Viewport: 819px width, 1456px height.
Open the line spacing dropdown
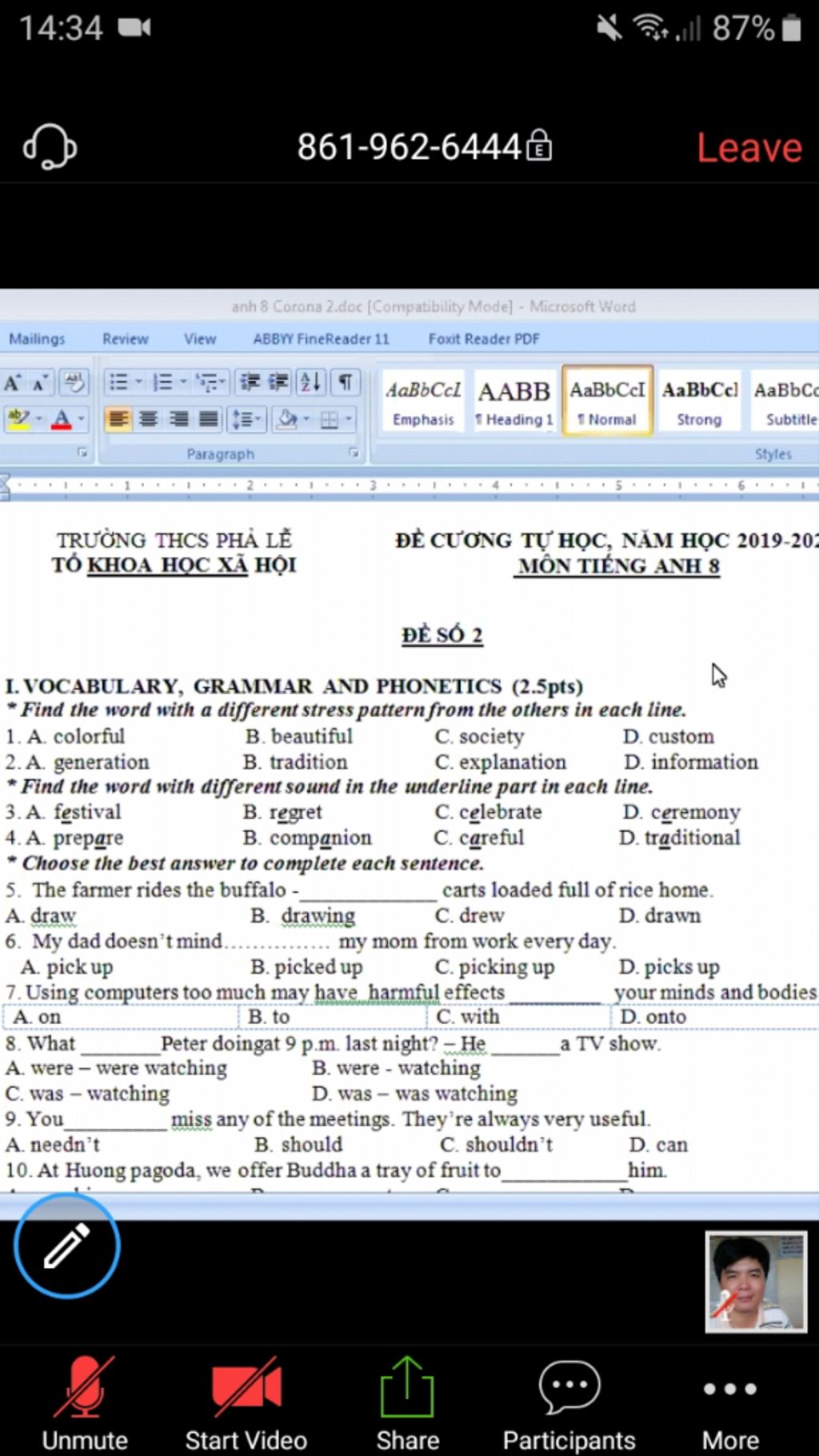(x=246, y=418)
